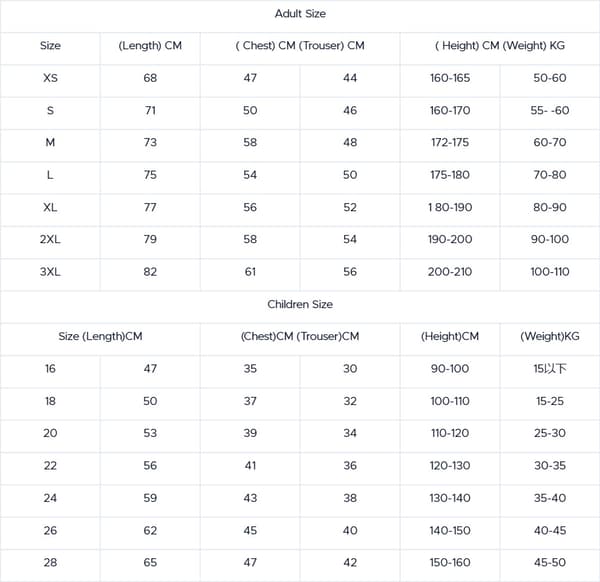Select the 55- -60 weight cell
Screen dimensions: 600x582
click(550, 111)
